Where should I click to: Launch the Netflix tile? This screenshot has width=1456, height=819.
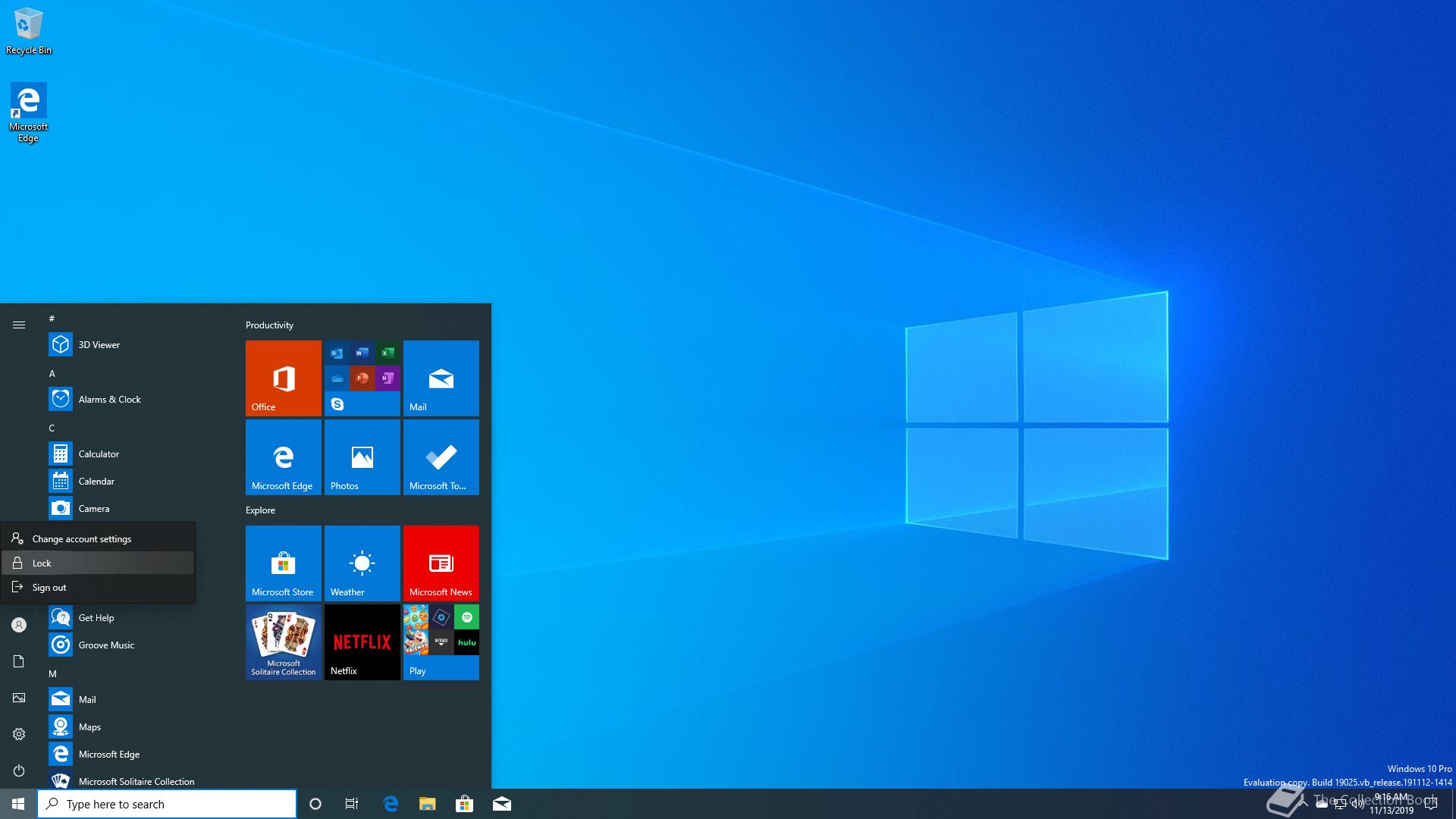(362, 642)
